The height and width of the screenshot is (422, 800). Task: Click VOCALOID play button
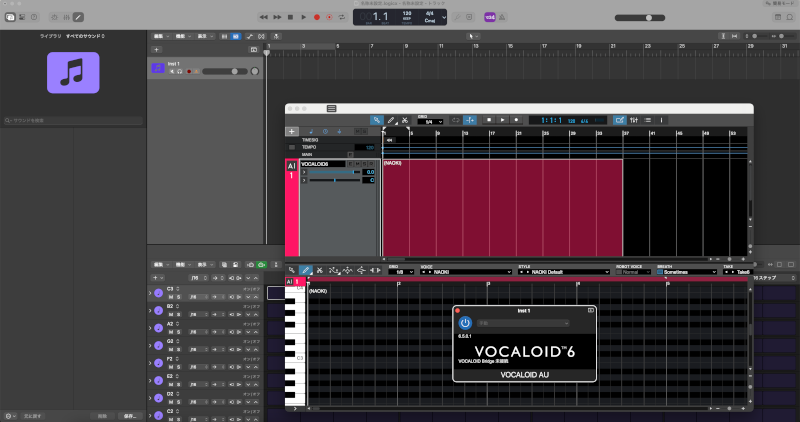(x=503, y=120)
